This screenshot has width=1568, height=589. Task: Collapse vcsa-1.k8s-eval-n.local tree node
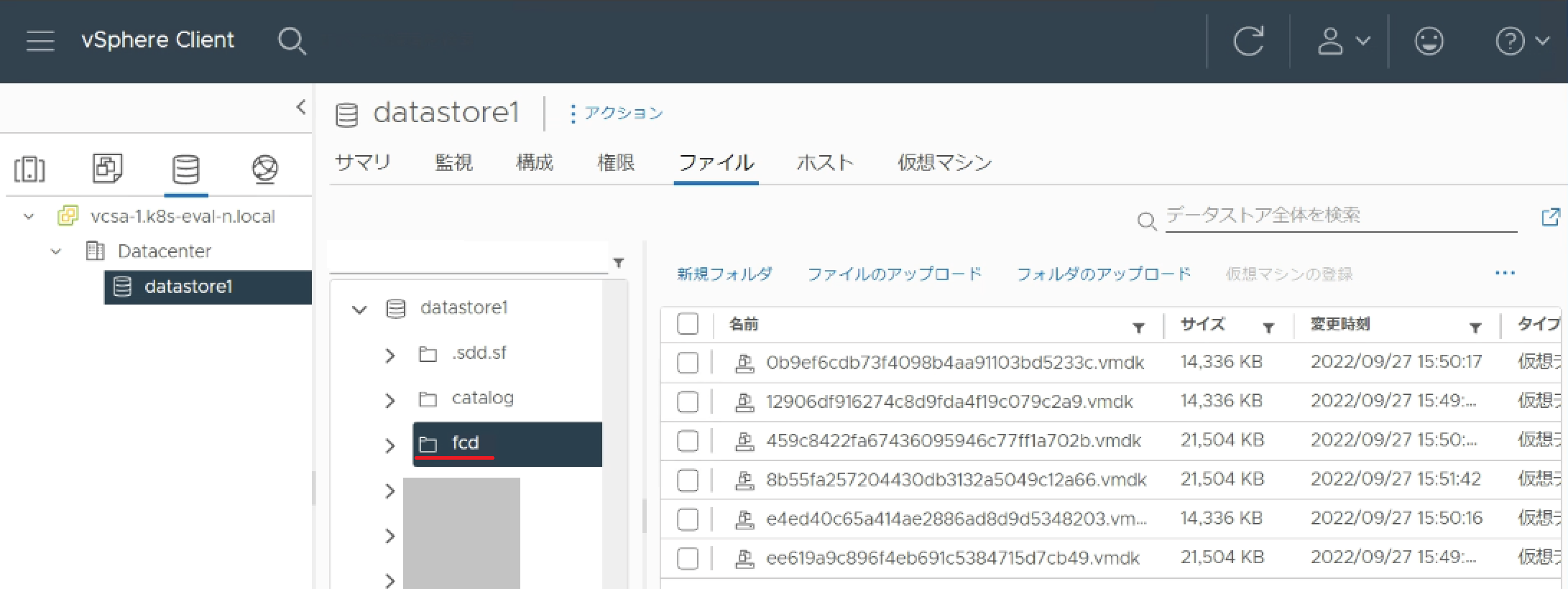[x=29, y=216]
